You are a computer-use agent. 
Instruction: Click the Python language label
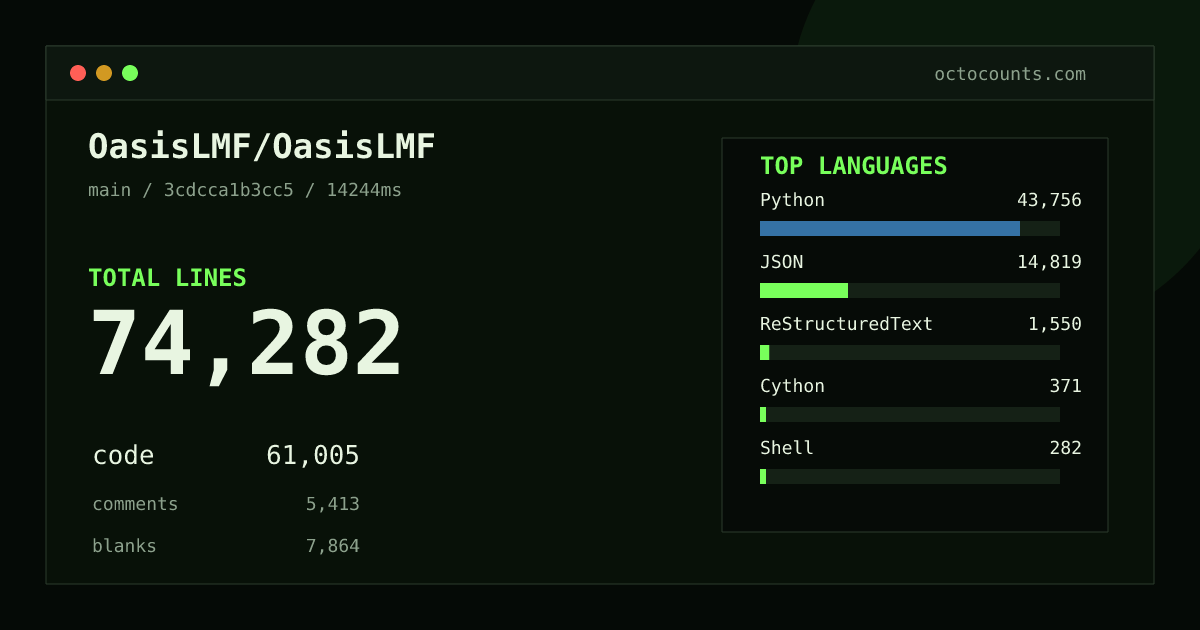(x=792, y=200)
